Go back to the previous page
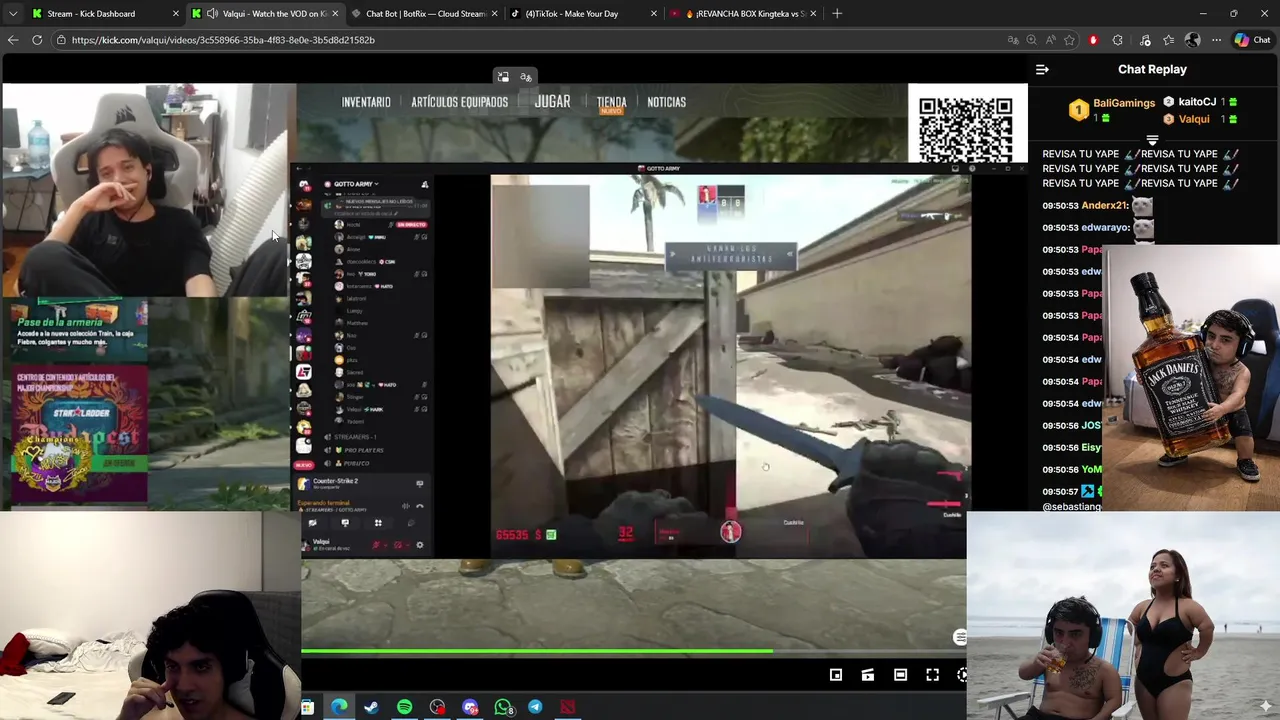Viewport: 1280px width, 720px height. tap(13, 40)
